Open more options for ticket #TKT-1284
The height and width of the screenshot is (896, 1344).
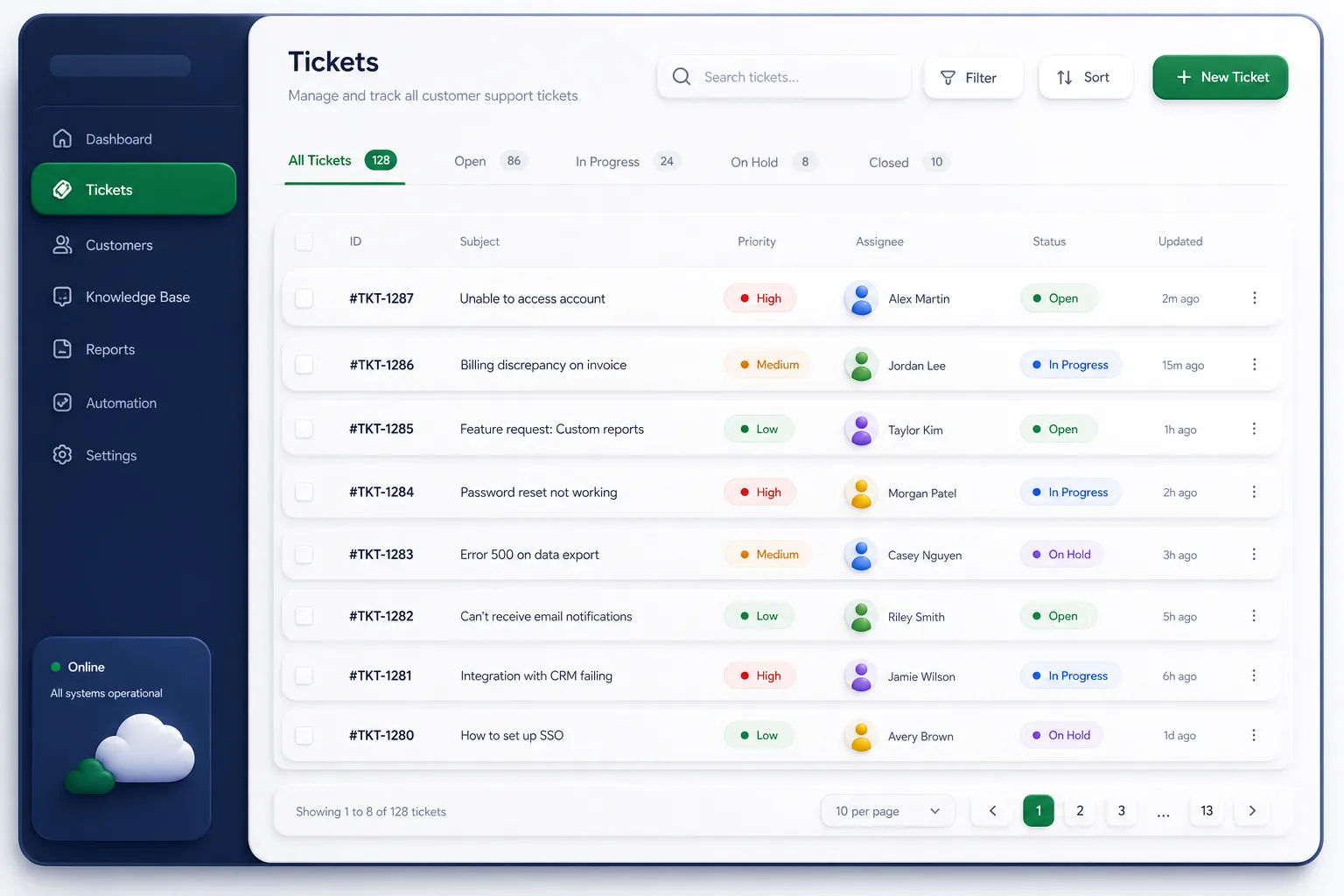pyautogui.click(x=1254, y=492)
